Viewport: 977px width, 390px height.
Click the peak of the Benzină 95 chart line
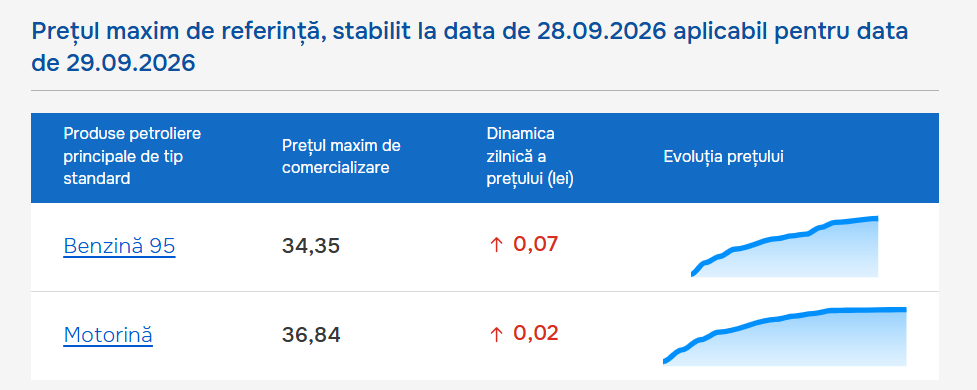[x=875, y=218]
